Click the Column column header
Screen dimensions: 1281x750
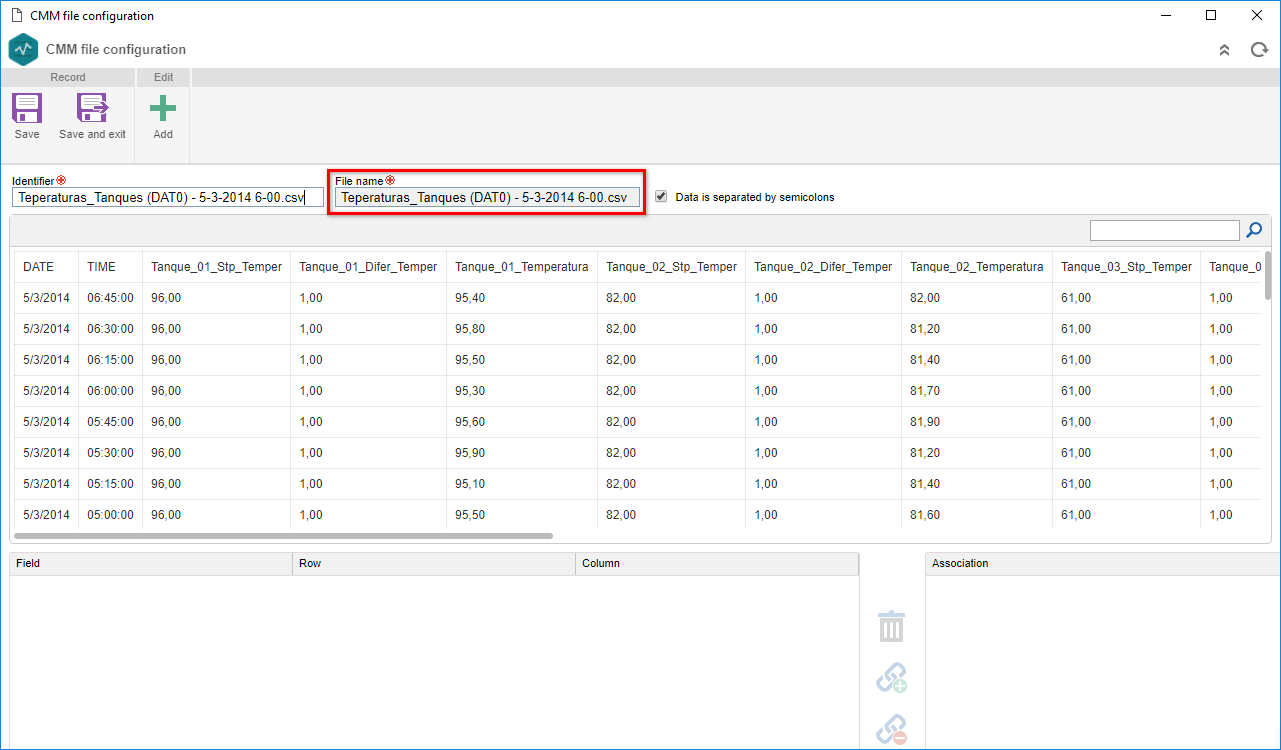coord(717,563)
